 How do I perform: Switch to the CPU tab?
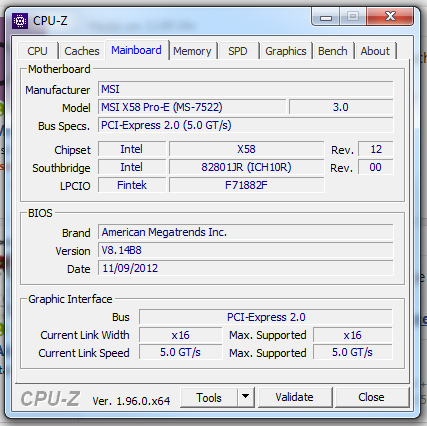37,51
